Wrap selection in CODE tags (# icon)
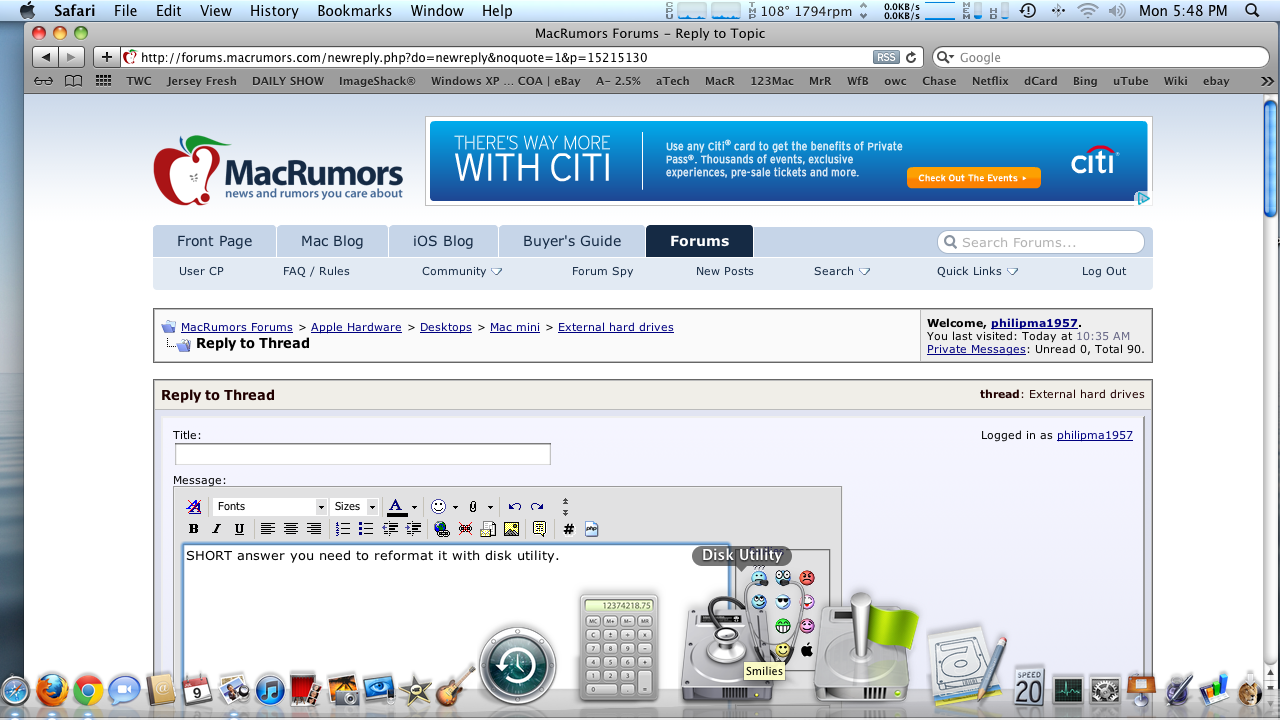 click(569, 529)
